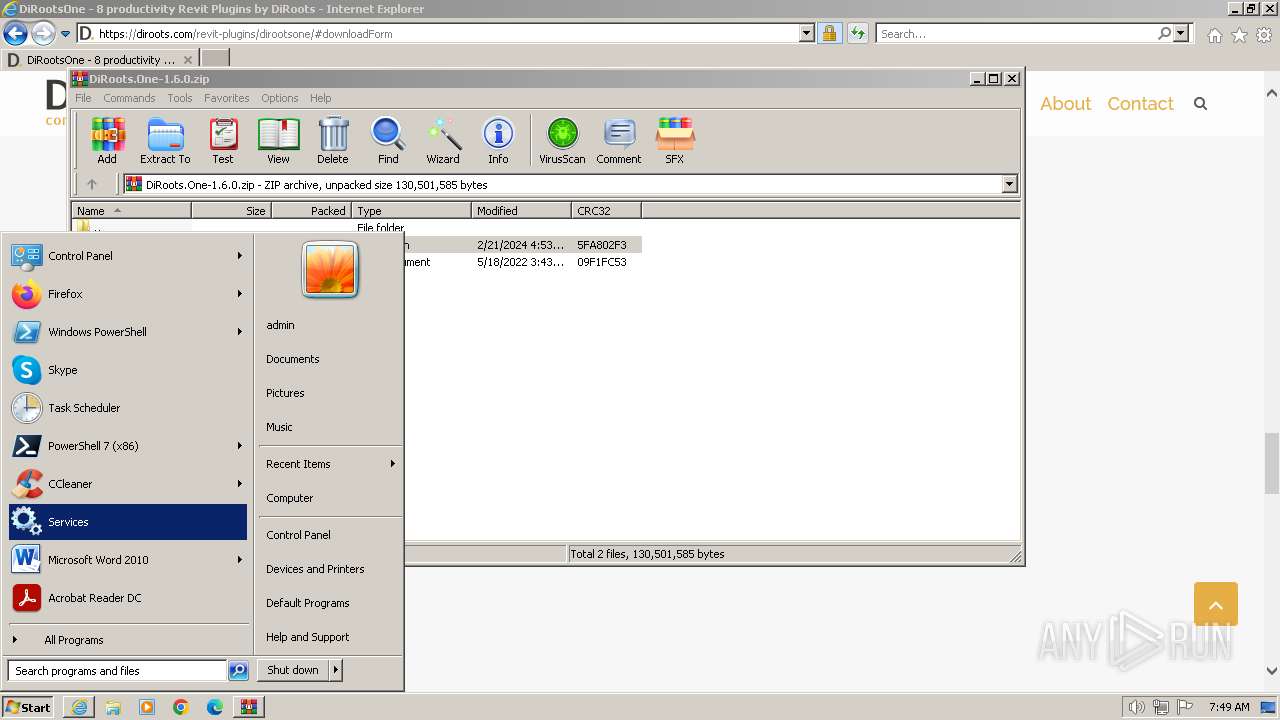Image resolution: width=1280 pixels, height=720 pixels.
Task: Open the search provider dropdown arrow
Action: pyautogui.click(x=1181, y=33)
